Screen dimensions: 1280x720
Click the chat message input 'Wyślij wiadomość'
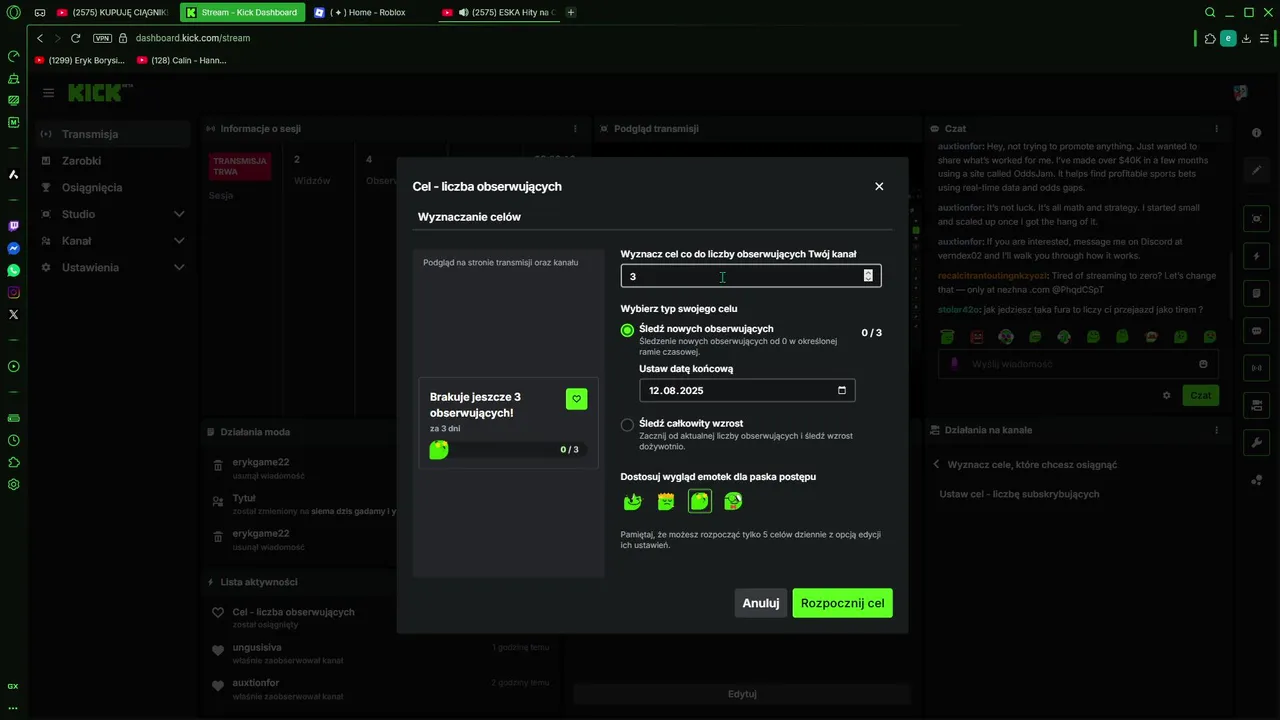click(x=1078, y=364)
